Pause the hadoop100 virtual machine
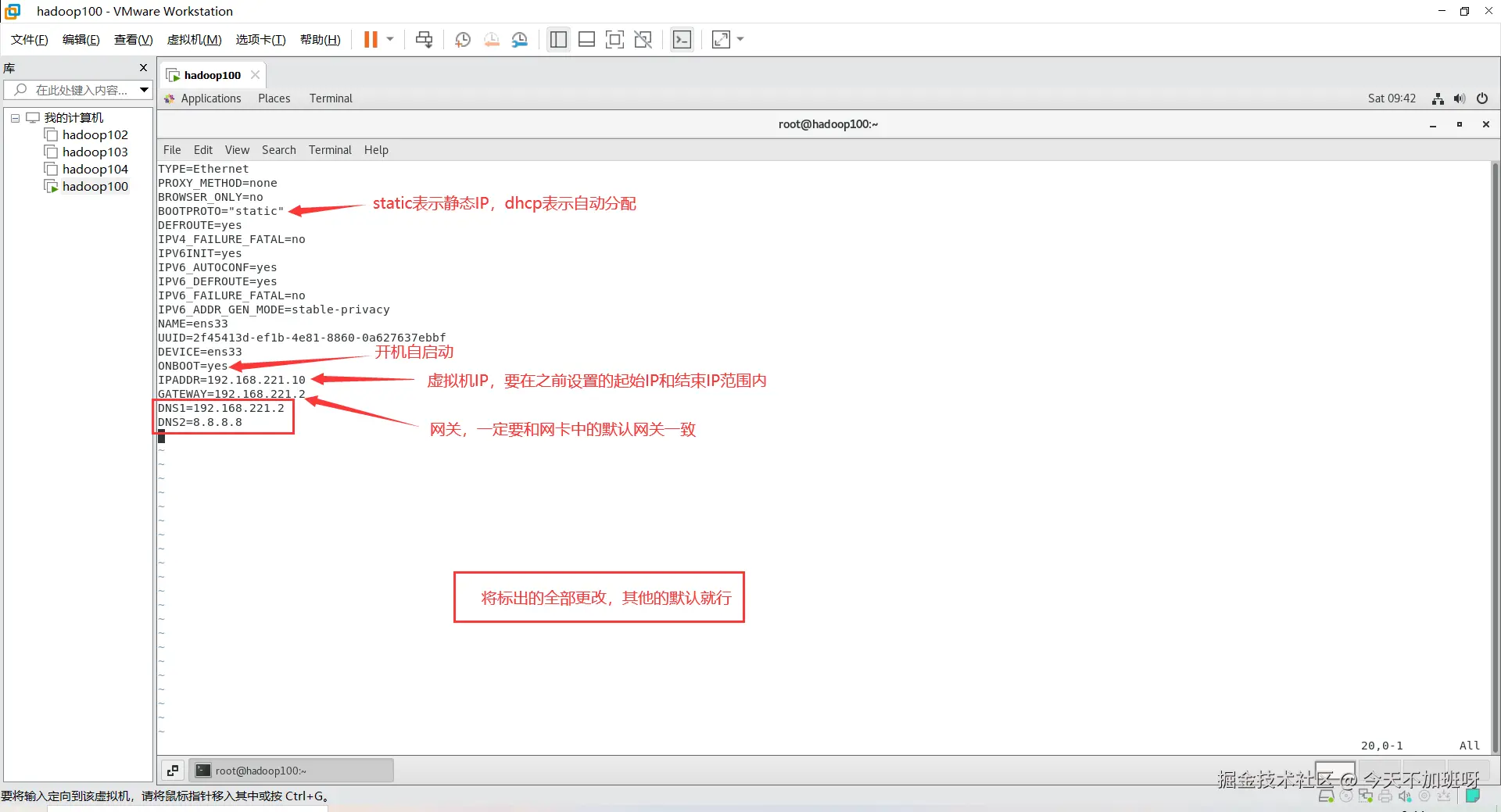This screenshot has width=1501, height=812. 371,40
